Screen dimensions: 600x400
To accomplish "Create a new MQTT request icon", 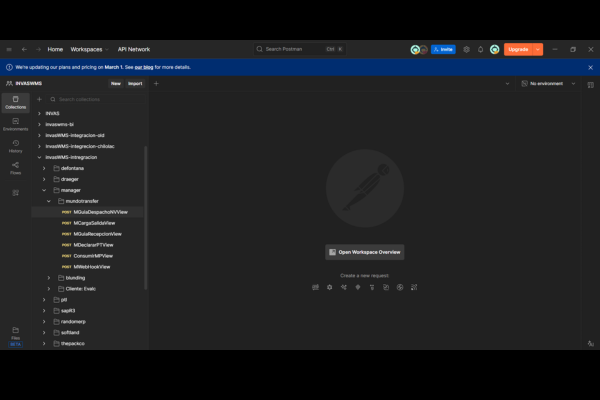I will point(414,287).
